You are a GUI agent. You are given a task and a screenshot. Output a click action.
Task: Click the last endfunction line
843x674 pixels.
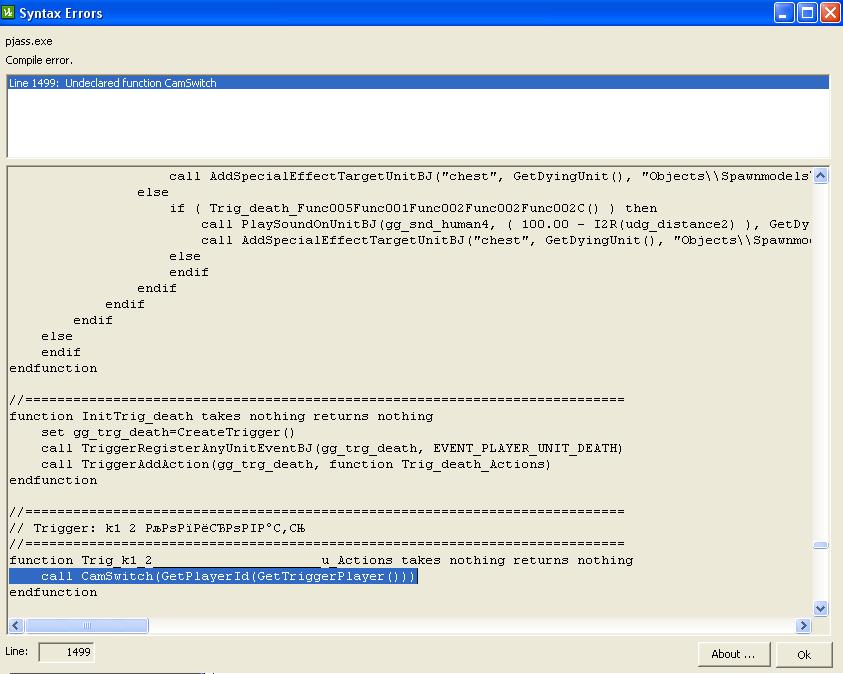click(53, 592)
